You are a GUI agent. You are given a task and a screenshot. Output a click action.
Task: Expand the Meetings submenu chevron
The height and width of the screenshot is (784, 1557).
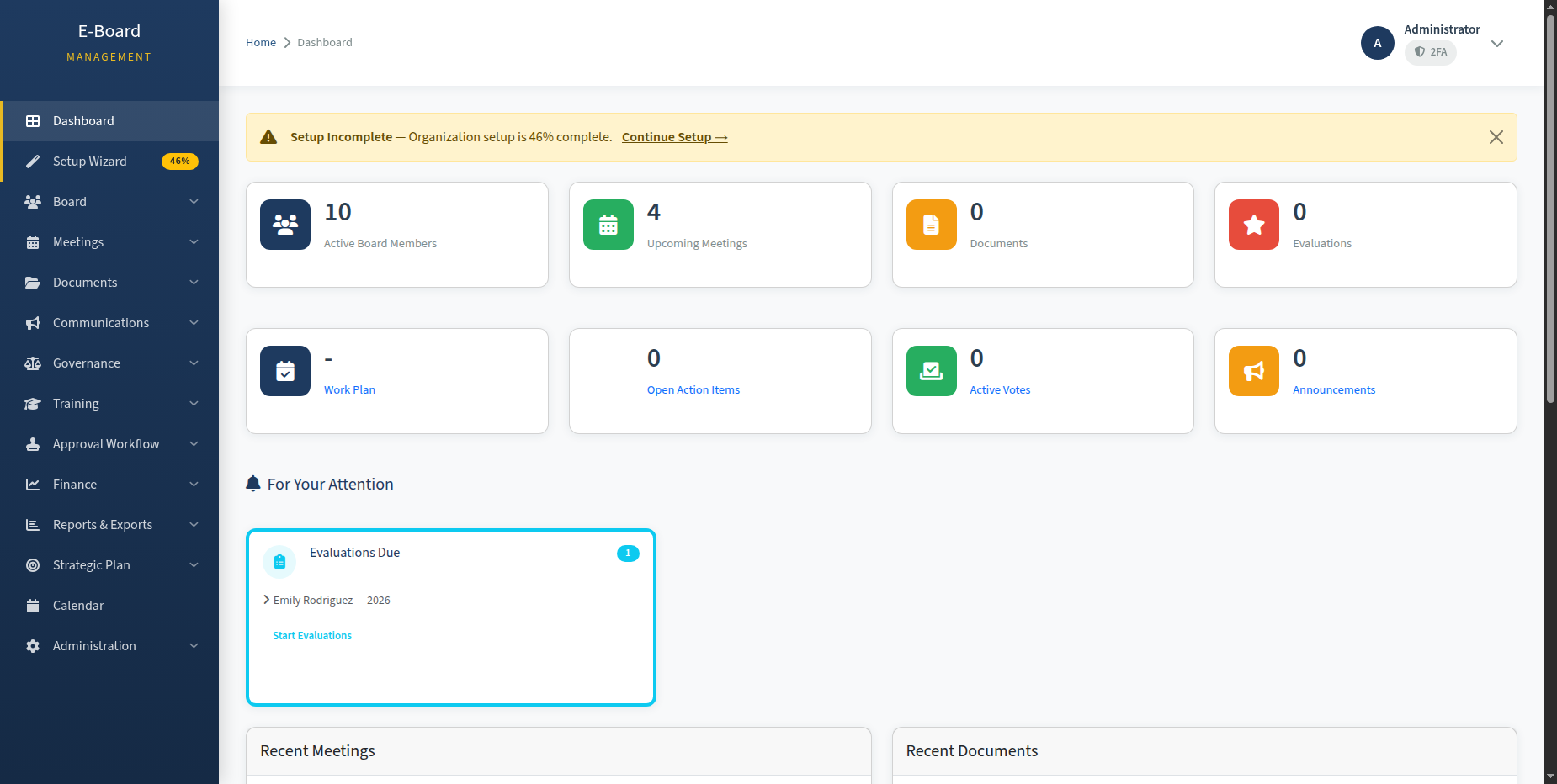pyautogui.click(x=194, y=242)
